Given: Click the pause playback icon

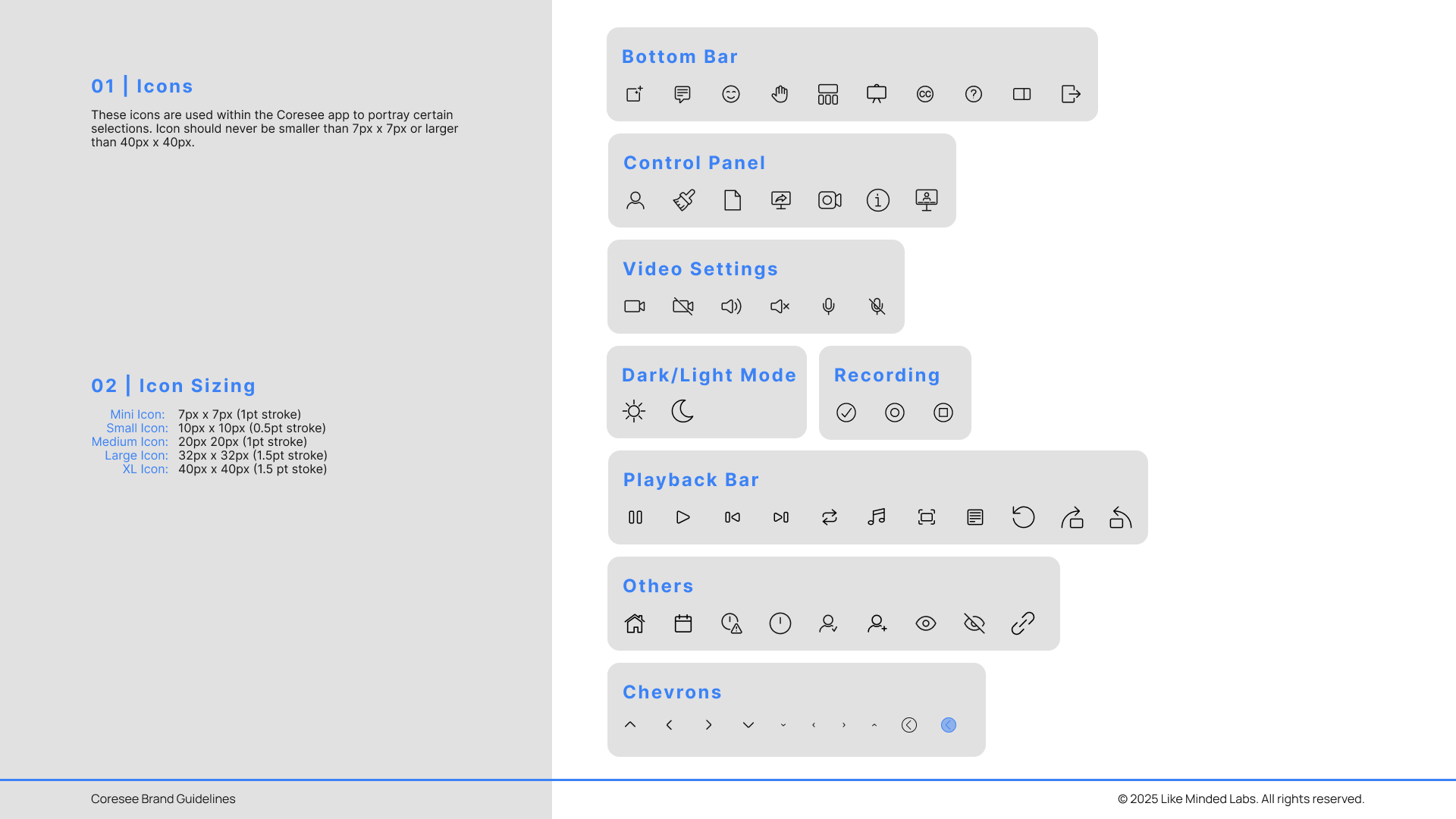Looking at the screenshot, I should tap(635, 517).
